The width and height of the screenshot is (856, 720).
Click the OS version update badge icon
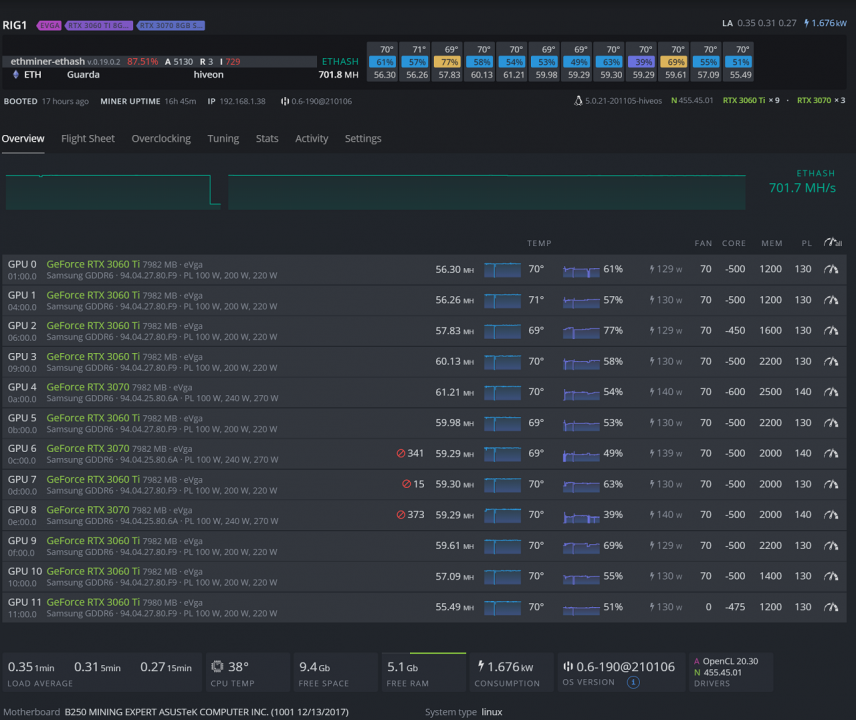coord(633,683)
